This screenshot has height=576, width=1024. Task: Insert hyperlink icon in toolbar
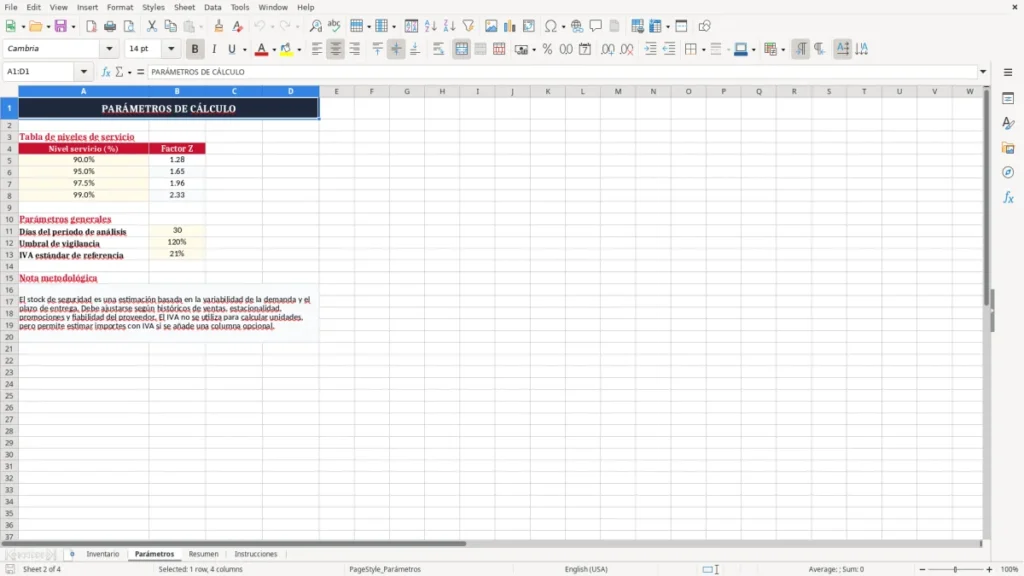[577, 26]
